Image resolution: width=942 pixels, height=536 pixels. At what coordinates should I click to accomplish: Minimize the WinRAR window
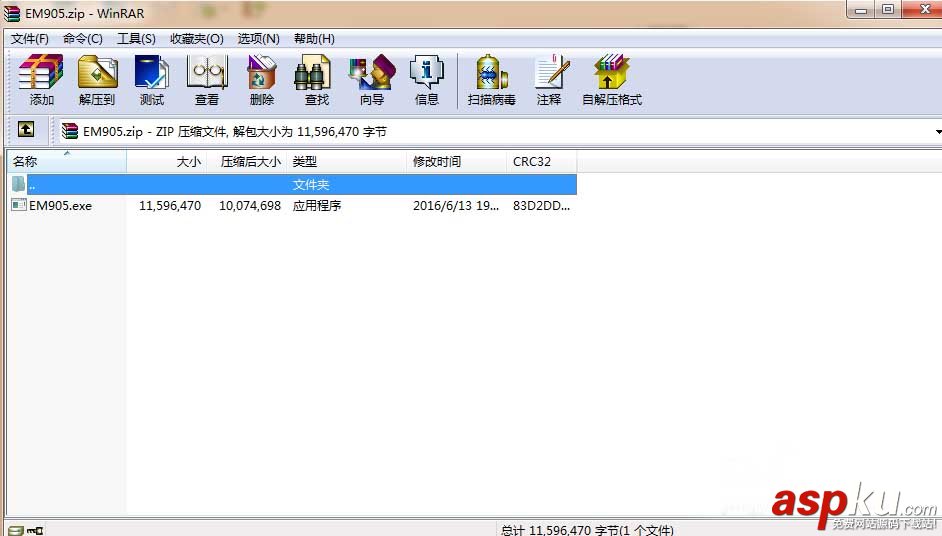pyautogui.click(x=861, y=10)
